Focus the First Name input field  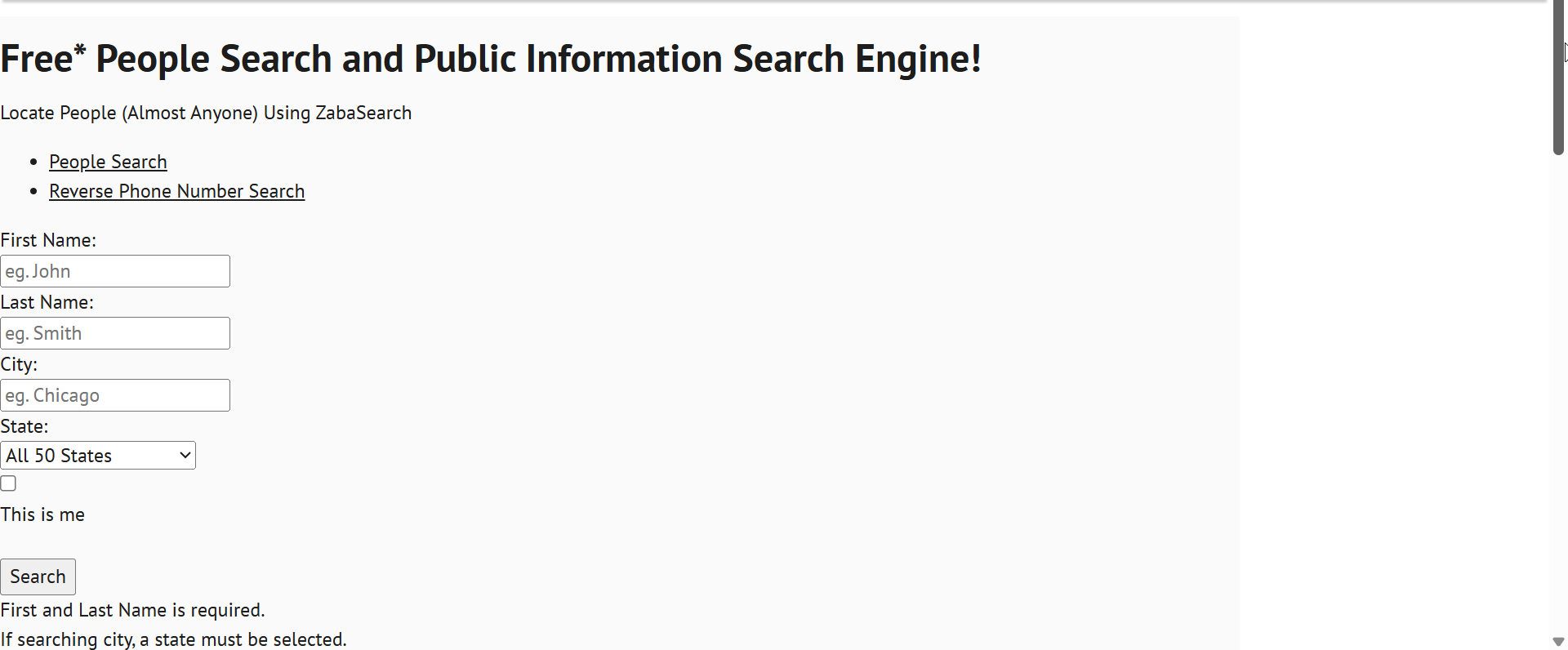point(115,271)
